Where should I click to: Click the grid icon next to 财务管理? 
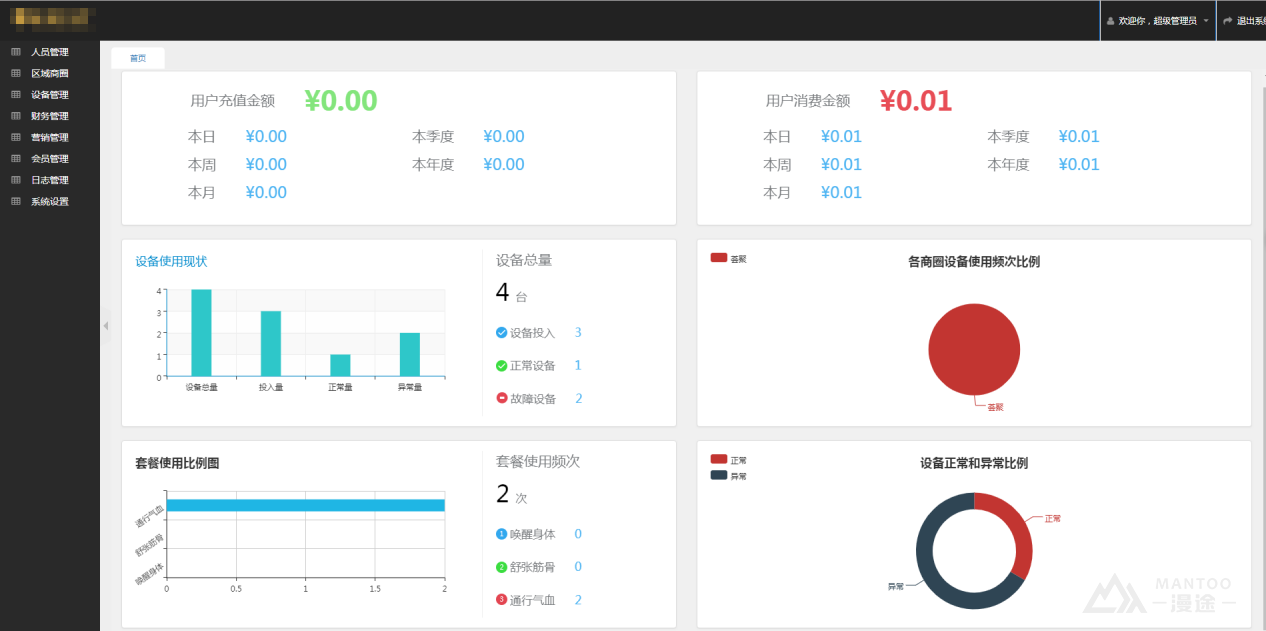pos(15,116)
